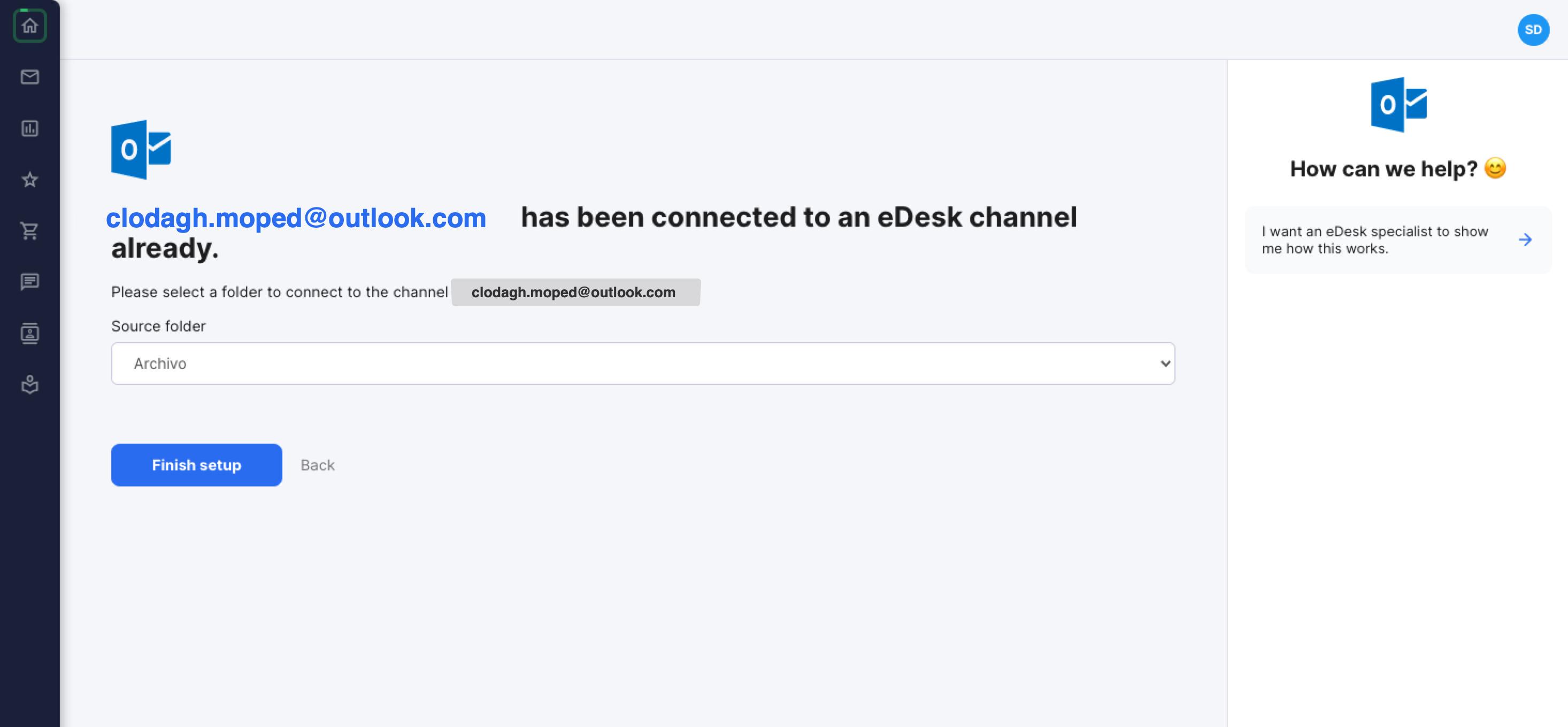This screenshot has height=727, width=1568.
Task: Open the mail/inbox icon in sidebar
Action: coord(29,77)
